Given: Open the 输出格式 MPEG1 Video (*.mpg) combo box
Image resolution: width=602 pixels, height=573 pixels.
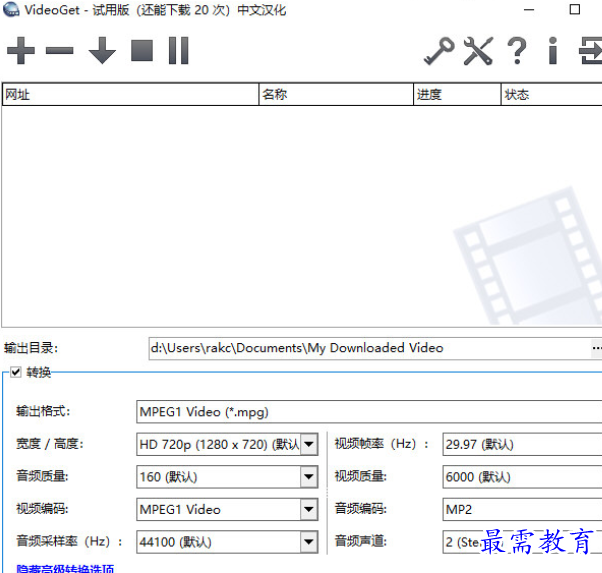Looking at the screenshot, I should click(369, 412).
